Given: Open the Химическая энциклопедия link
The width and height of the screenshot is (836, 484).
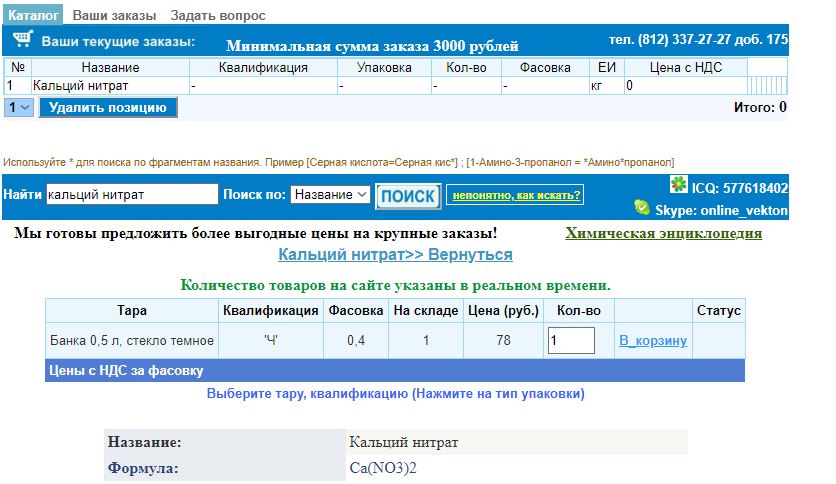Looking at the screenshot, I should pyautogui.click(x=663, y=233).
